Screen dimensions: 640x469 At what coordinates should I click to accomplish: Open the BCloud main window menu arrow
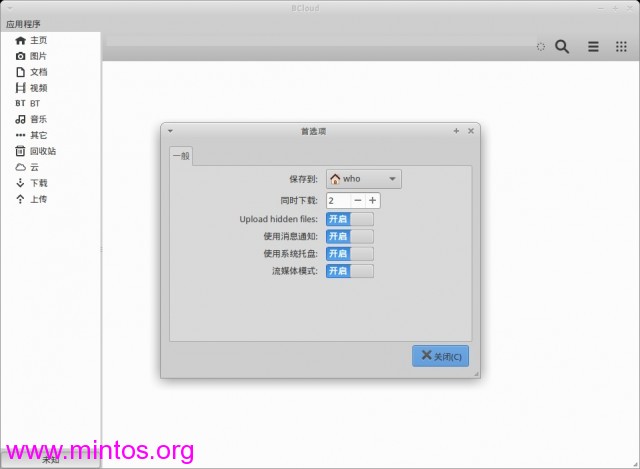tap(10, 8)
